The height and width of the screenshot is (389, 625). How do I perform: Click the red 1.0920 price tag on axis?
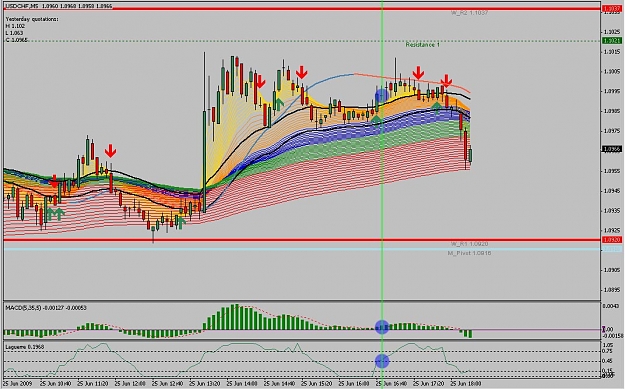612,240
